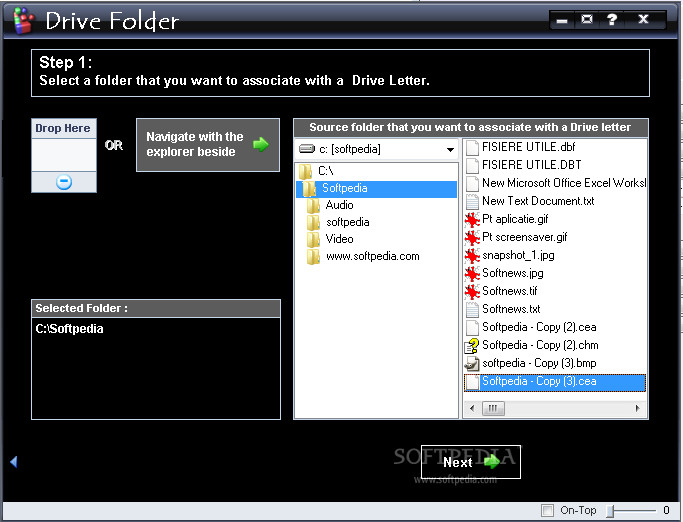Click the Selected Folder path C:\Softpedia
Screen dimensions: 683x522
tap(69, 329)
